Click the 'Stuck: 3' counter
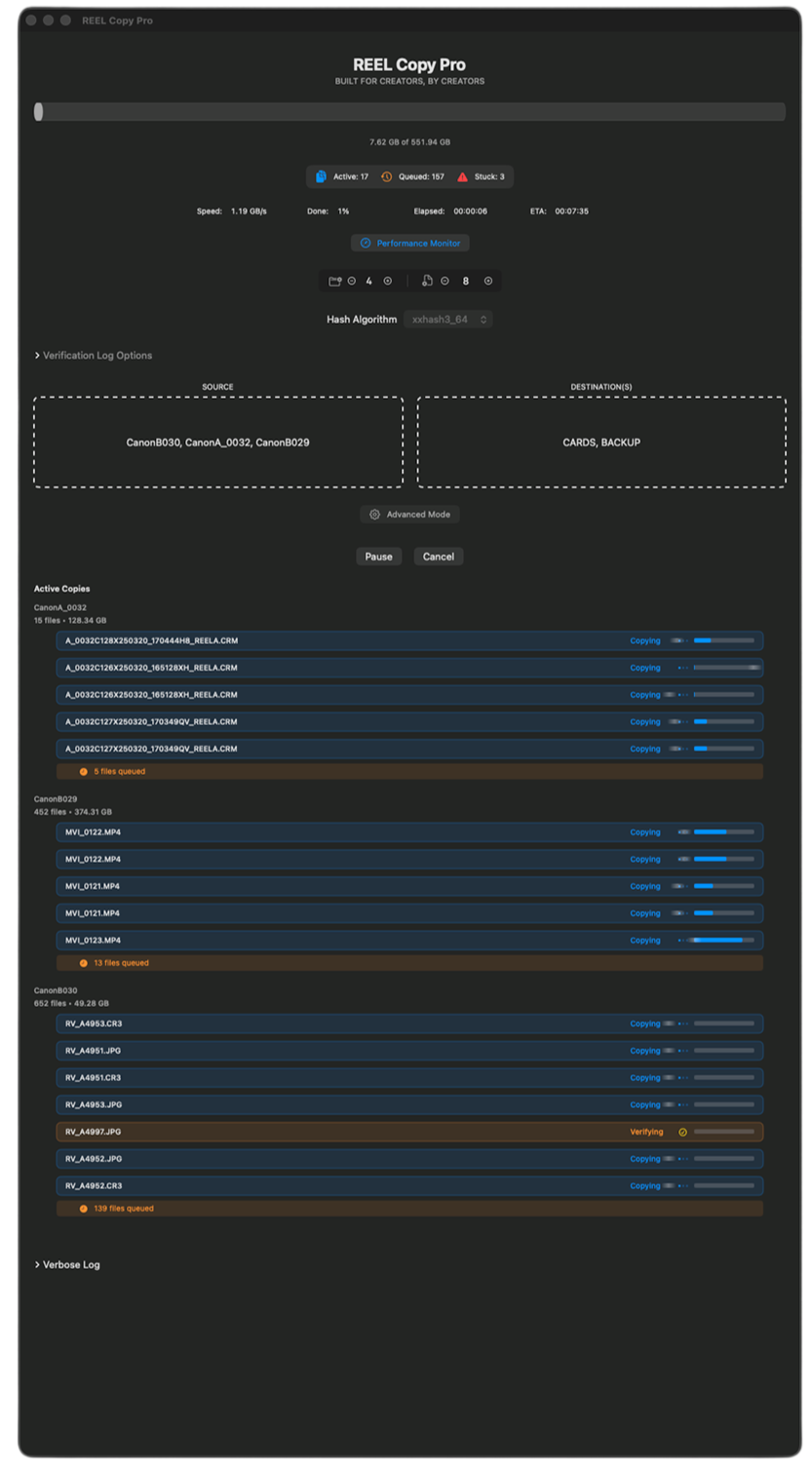The width and height of the screenshot is (812, 1466). point(489,176)
